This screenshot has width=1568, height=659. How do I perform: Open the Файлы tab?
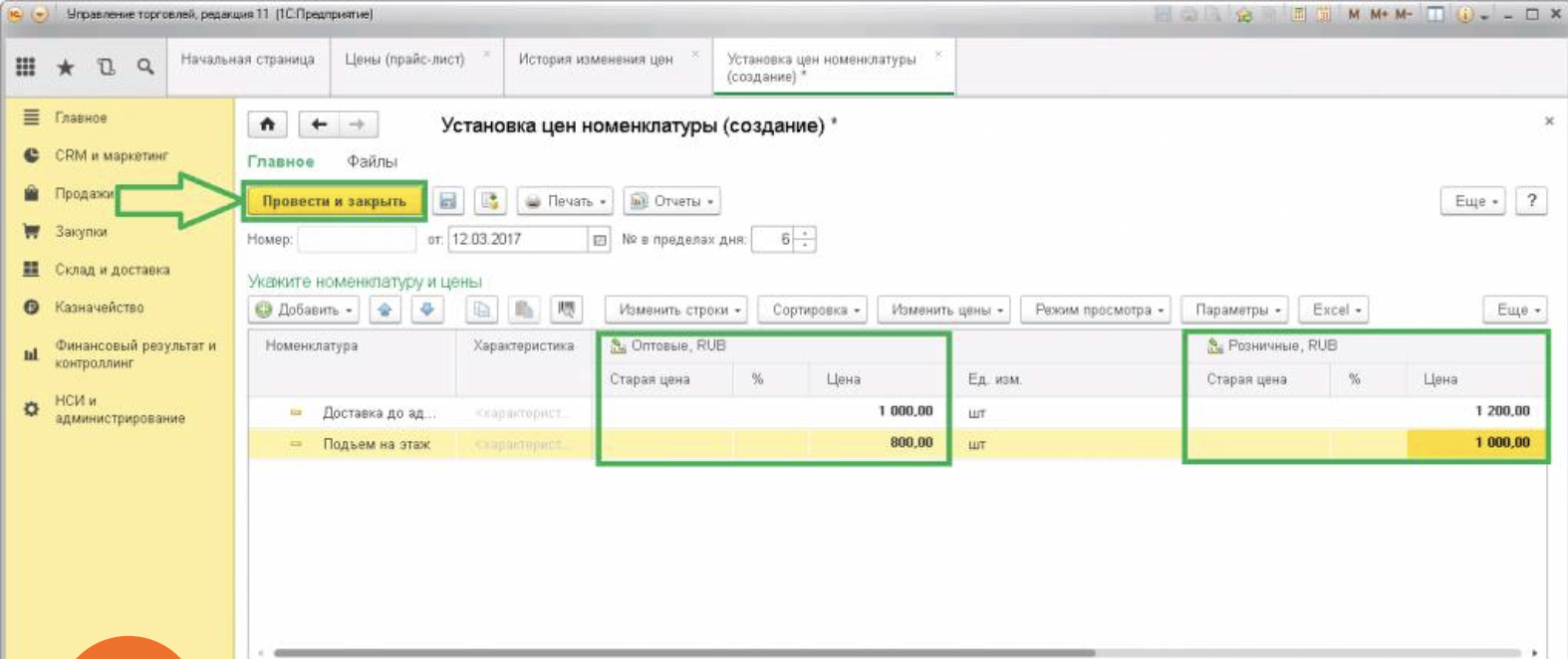(x=372, y=161)
